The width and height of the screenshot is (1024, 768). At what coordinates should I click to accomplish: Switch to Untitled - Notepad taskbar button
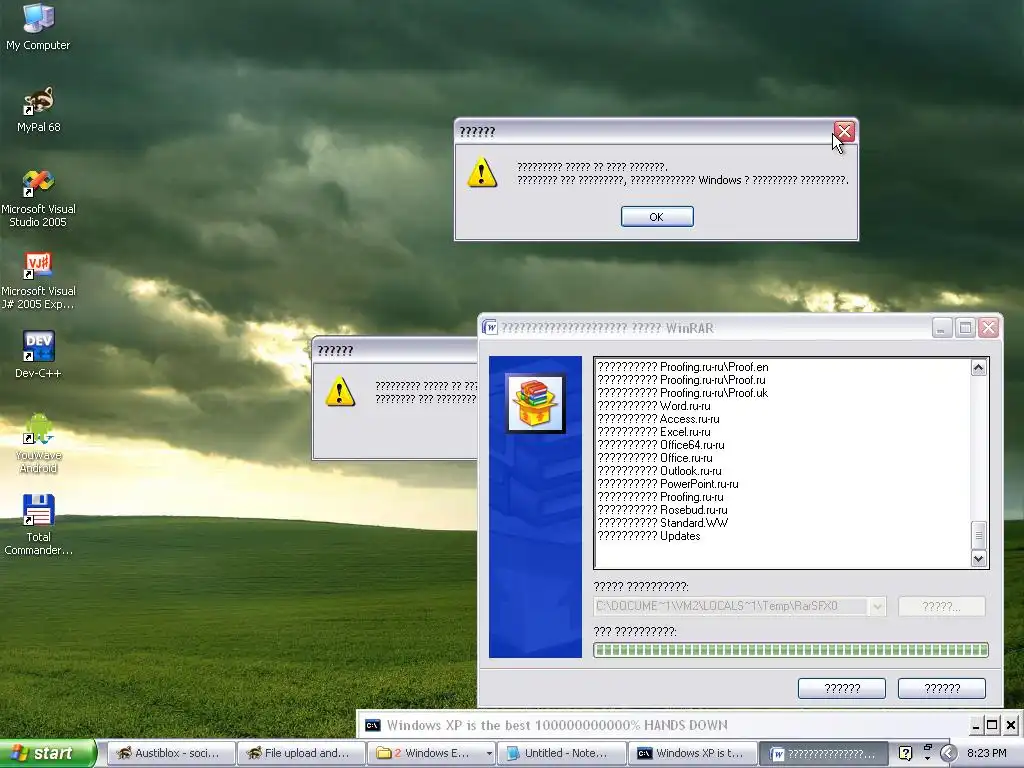point(562,753)
